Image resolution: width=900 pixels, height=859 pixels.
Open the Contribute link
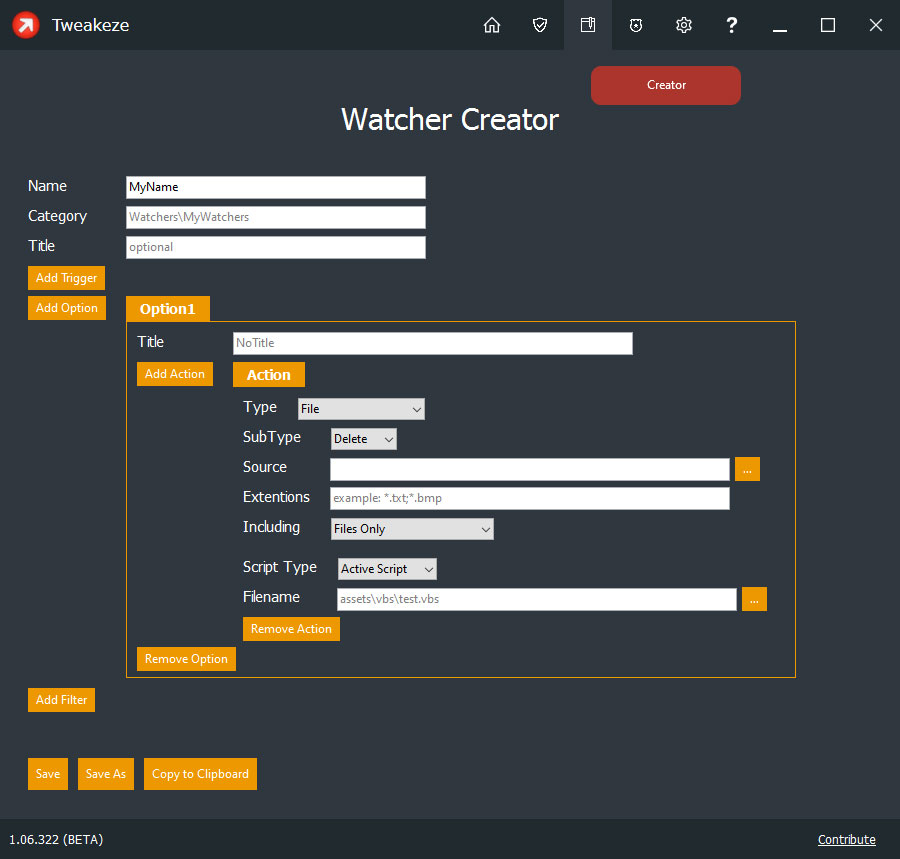pyautogui.click(x=846, y=839)
